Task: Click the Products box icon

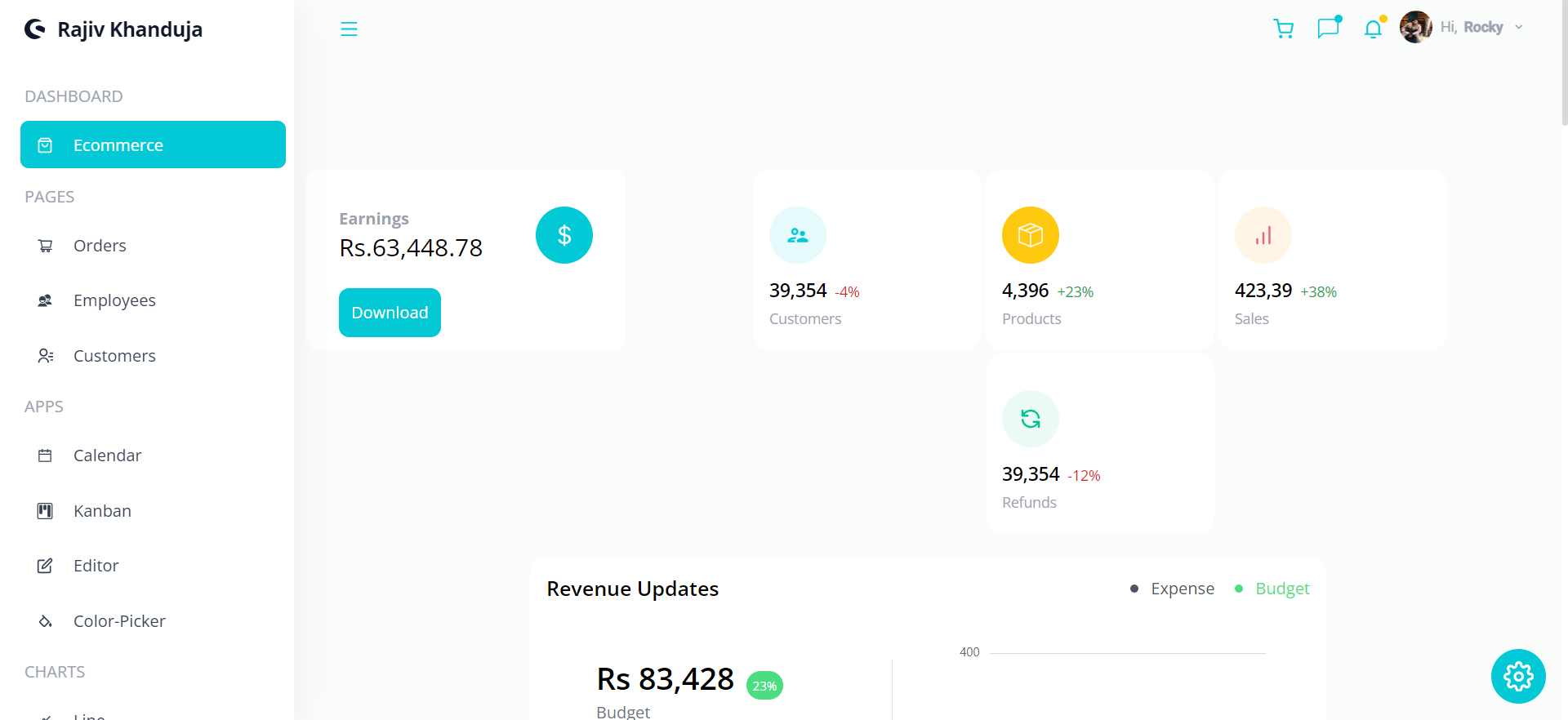Action: tap(1031, 235)
